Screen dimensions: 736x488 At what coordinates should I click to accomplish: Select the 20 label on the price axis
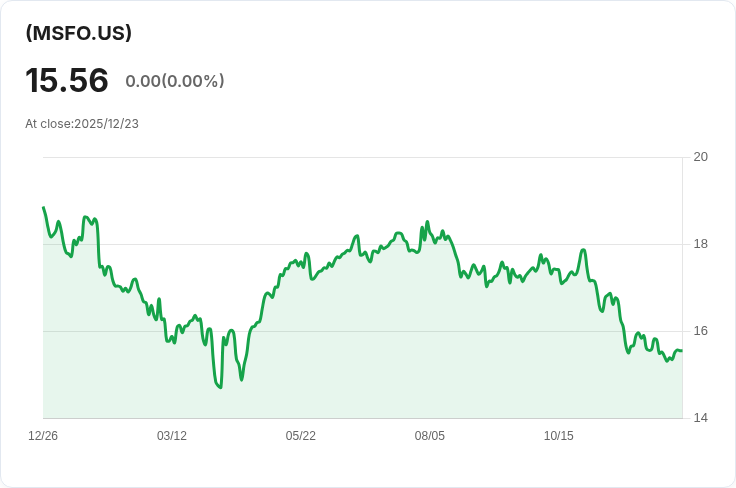point(700,157)
